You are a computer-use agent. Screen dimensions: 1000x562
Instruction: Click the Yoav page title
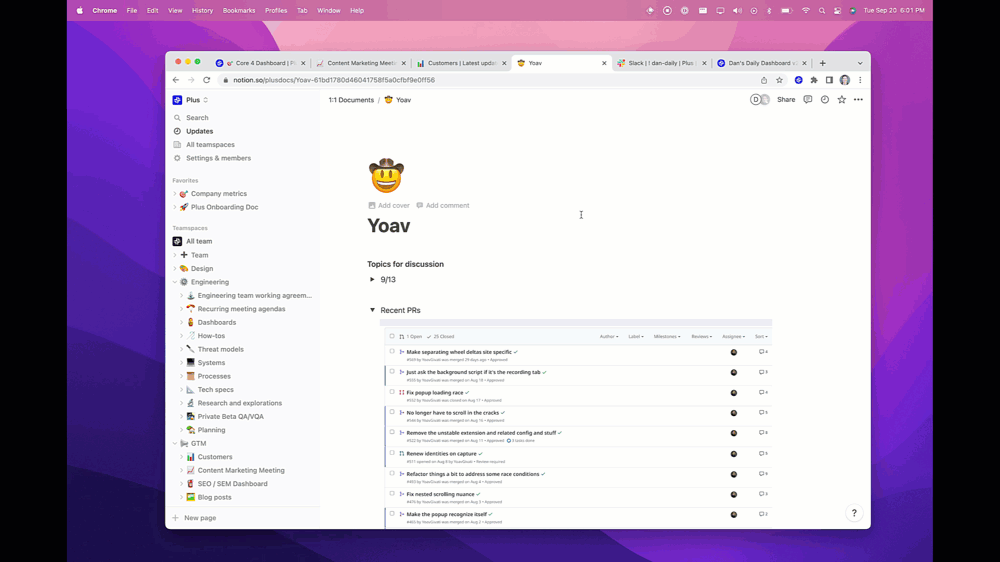click(388, 226)
